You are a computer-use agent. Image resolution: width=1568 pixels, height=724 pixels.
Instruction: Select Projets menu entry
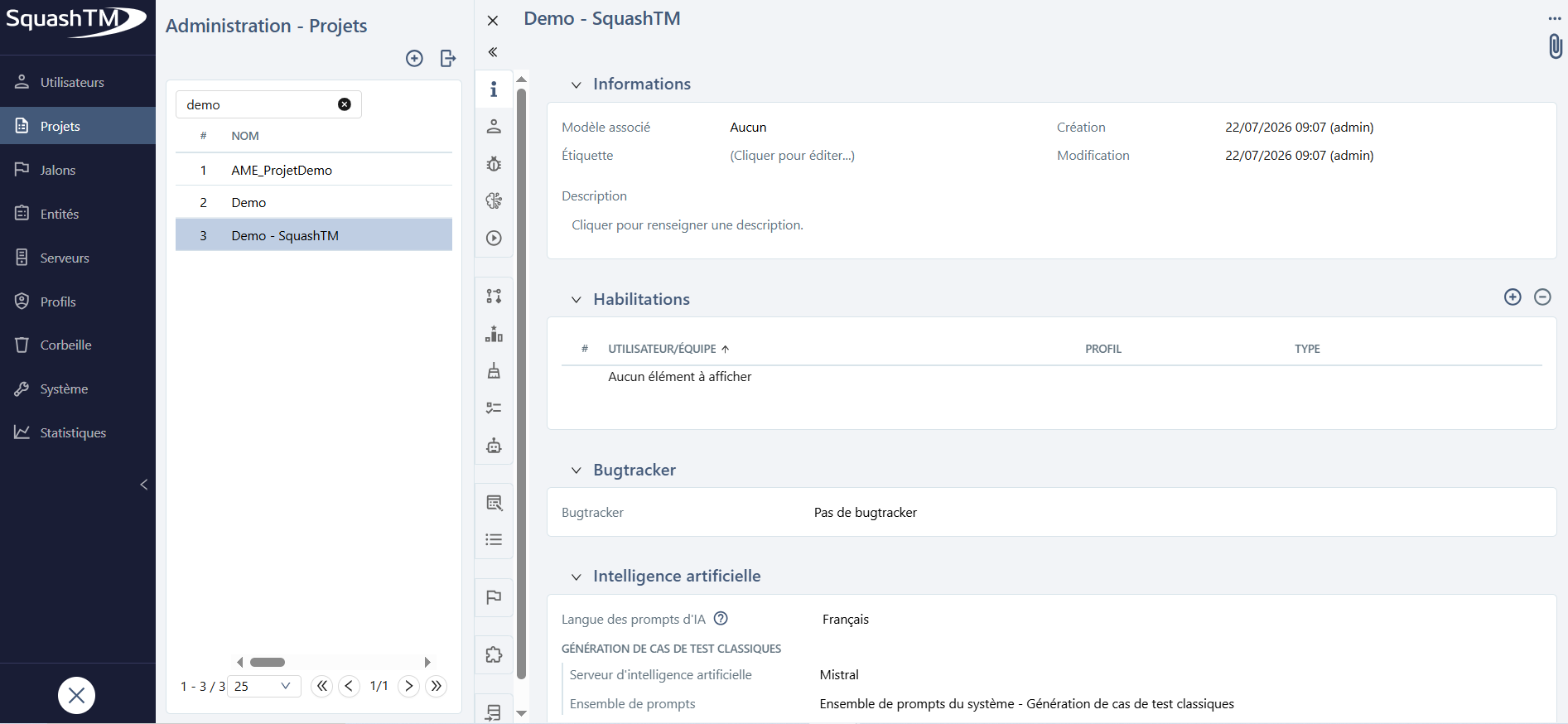coord(78,126)
